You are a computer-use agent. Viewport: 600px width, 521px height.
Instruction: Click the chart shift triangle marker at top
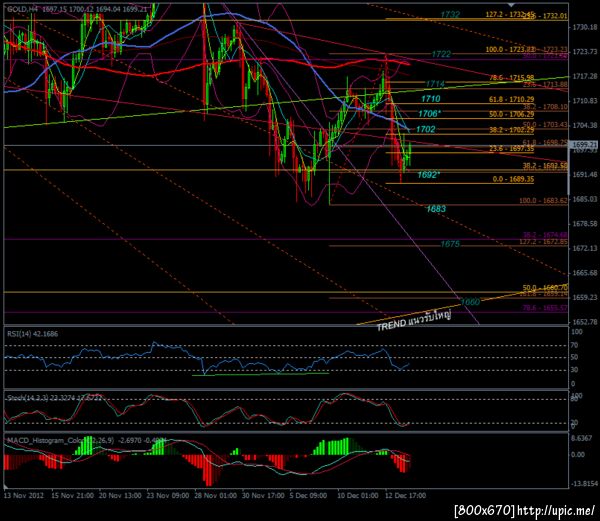tap(512, 5)
